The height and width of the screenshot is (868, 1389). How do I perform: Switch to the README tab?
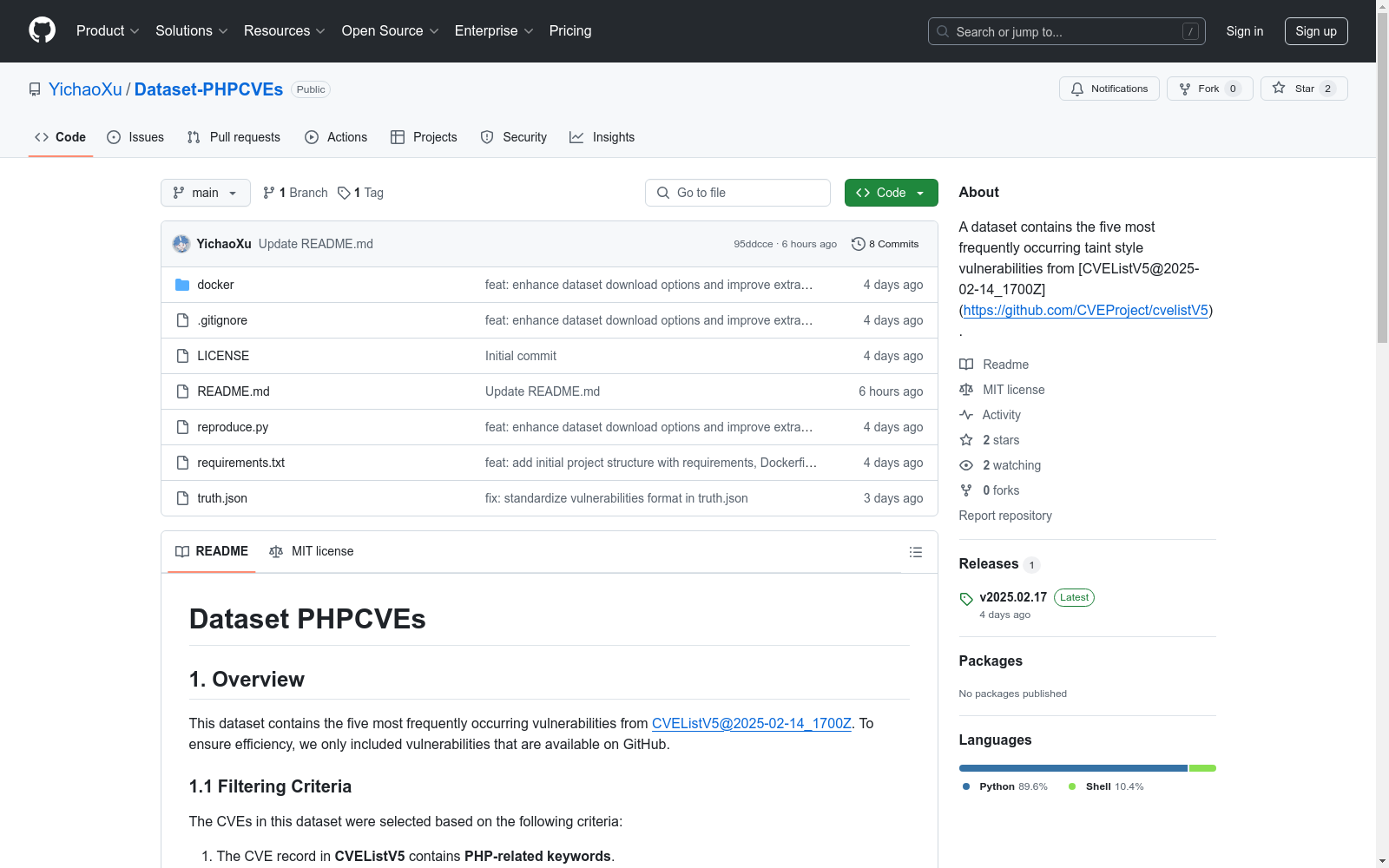coord(212,551)
